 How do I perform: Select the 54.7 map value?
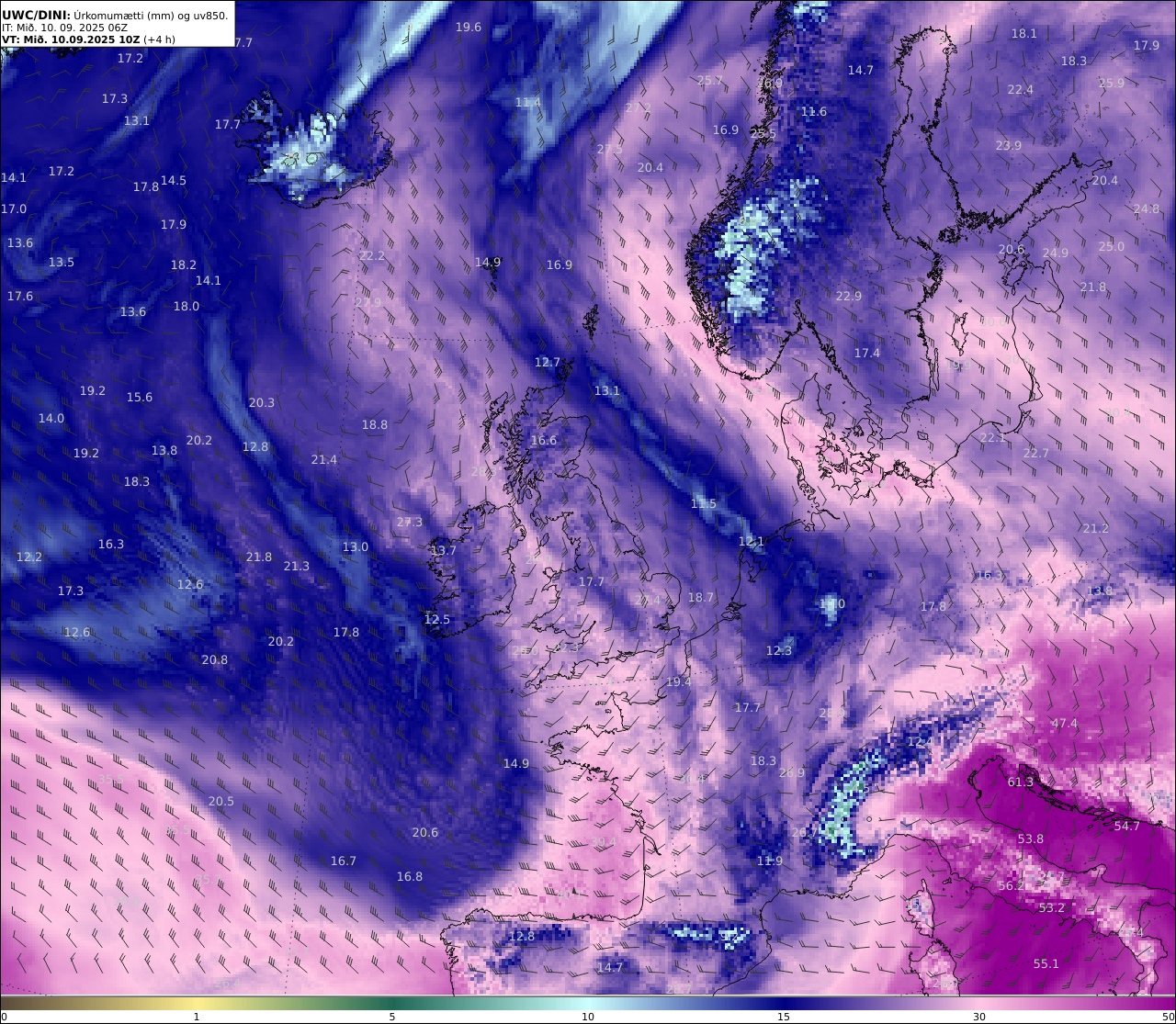(x=1127, y=827)
